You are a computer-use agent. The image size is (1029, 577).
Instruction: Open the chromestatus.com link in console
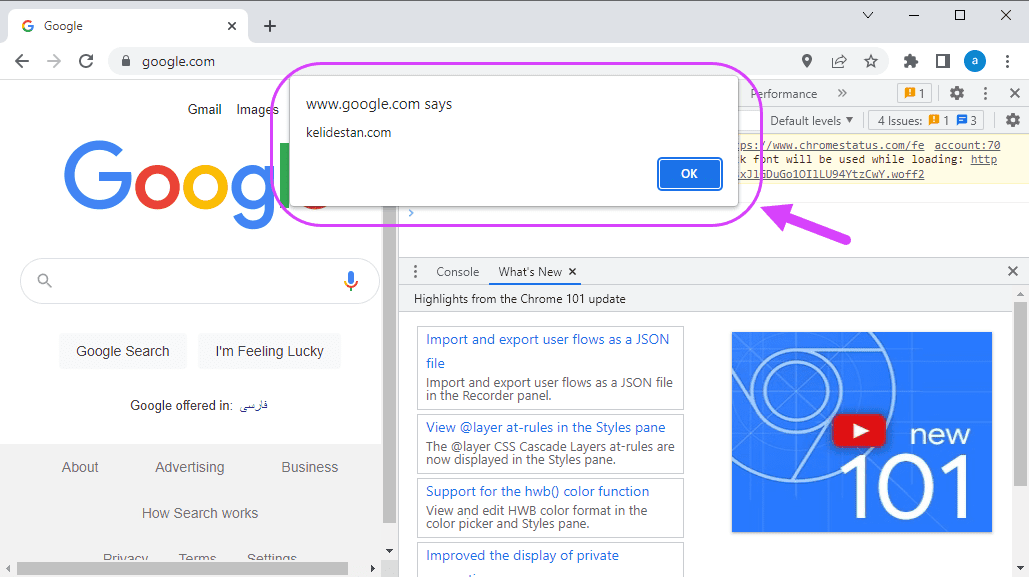831,145
